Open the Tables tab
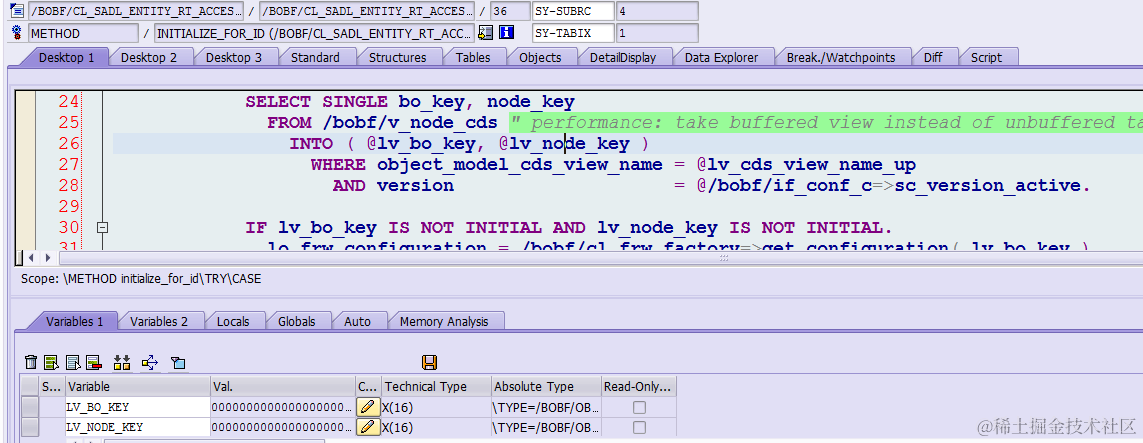Image resolution: width=1143 pixels, height=443 pixels. (473, 58)
